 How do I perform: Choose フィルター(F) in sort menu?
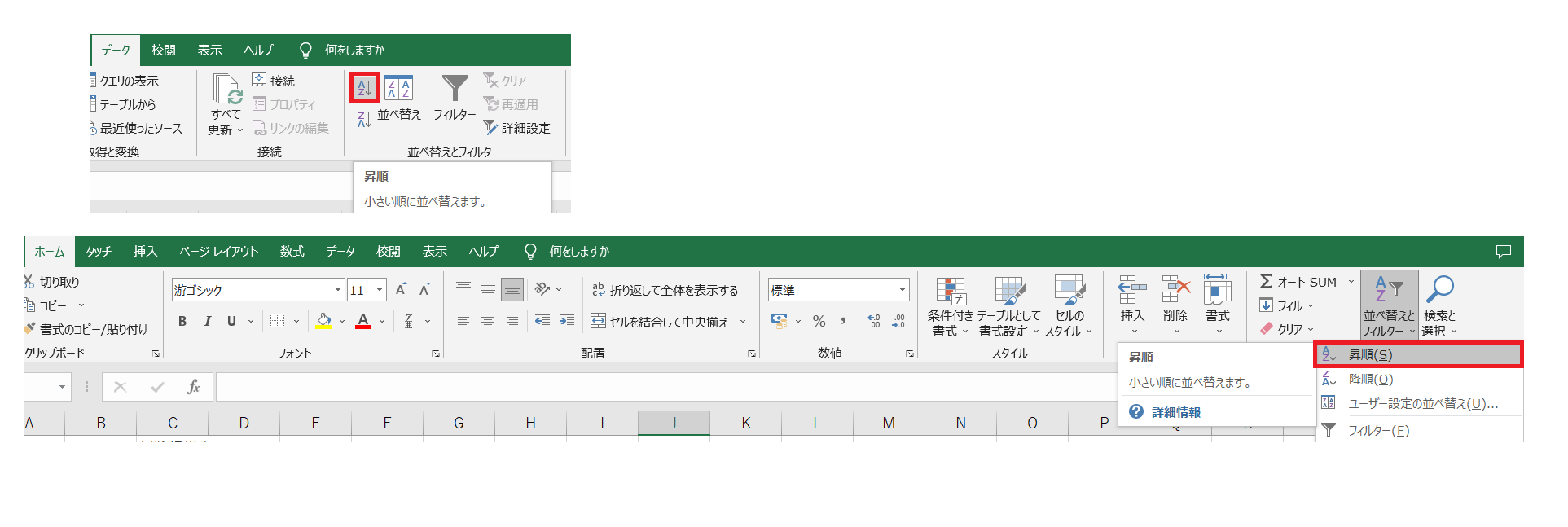[1418, 430]
